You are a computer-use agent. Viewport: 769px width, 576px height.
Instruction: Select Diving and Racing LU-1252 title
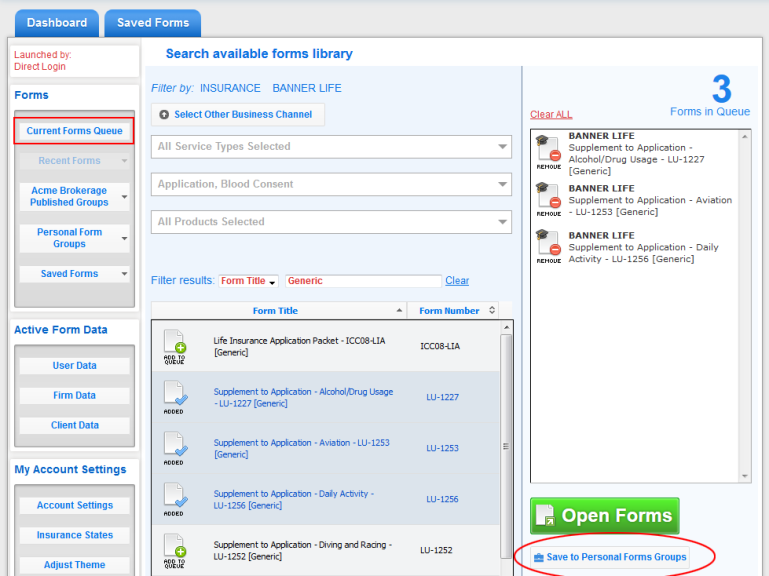point(302,550)
